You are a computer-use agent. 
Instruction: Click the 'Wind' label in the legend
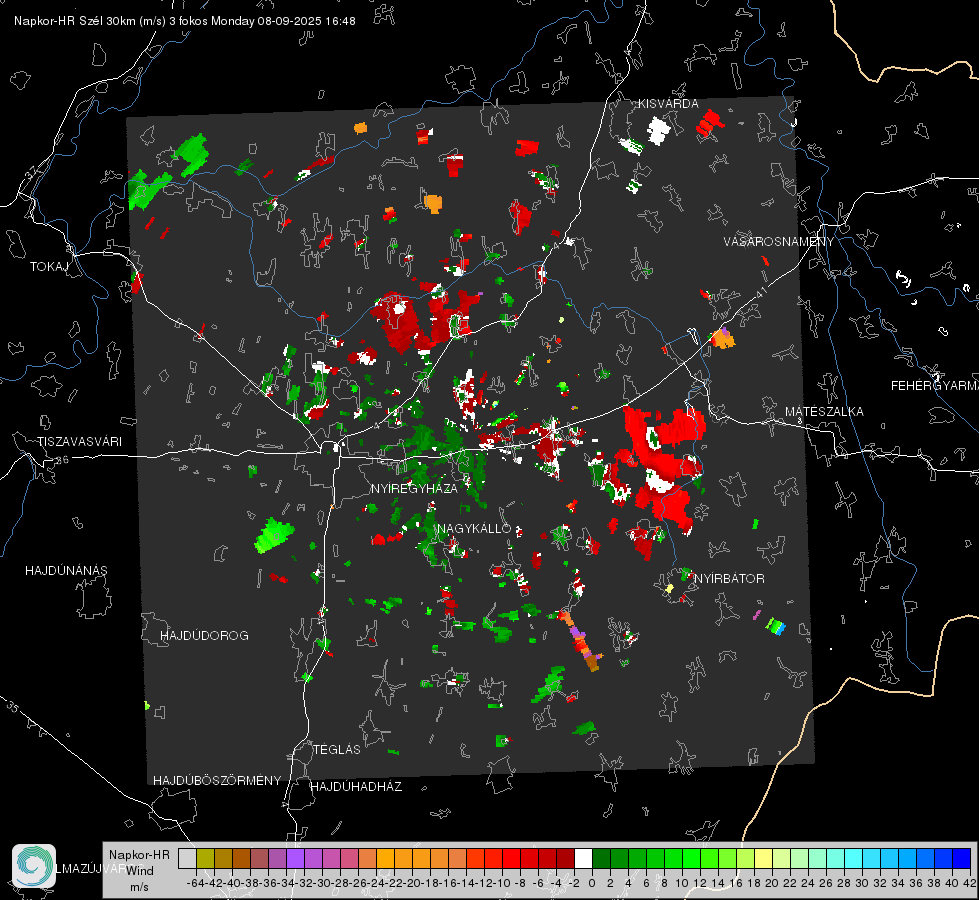[140, 871]
